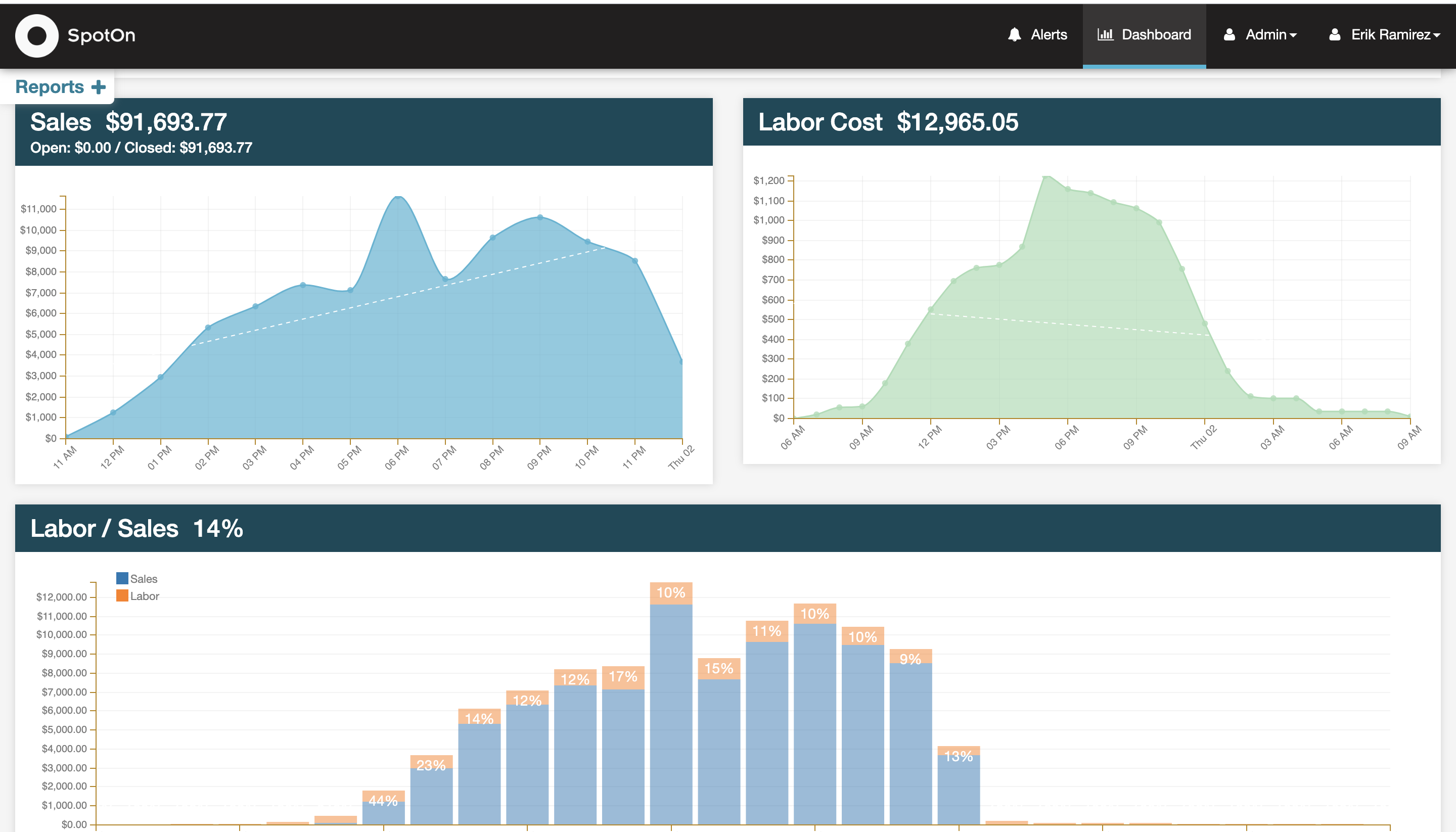This screenshot has width=1456, height=832.
Task: Click the blue Sales legend color swatch
Action: pos(122,578)
